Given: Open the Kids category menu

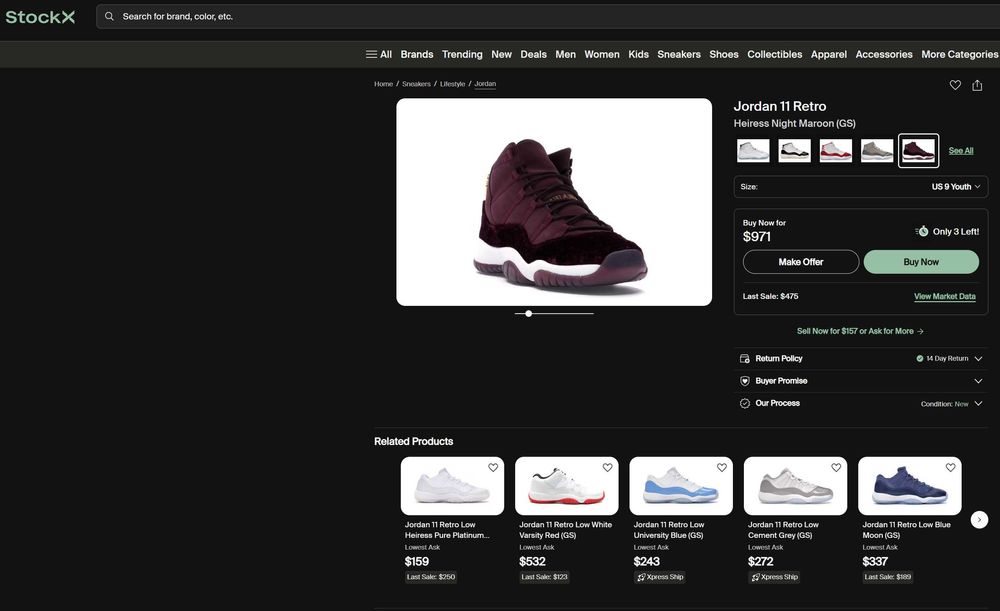Looking at the screenshot, I should coord(638,54).
